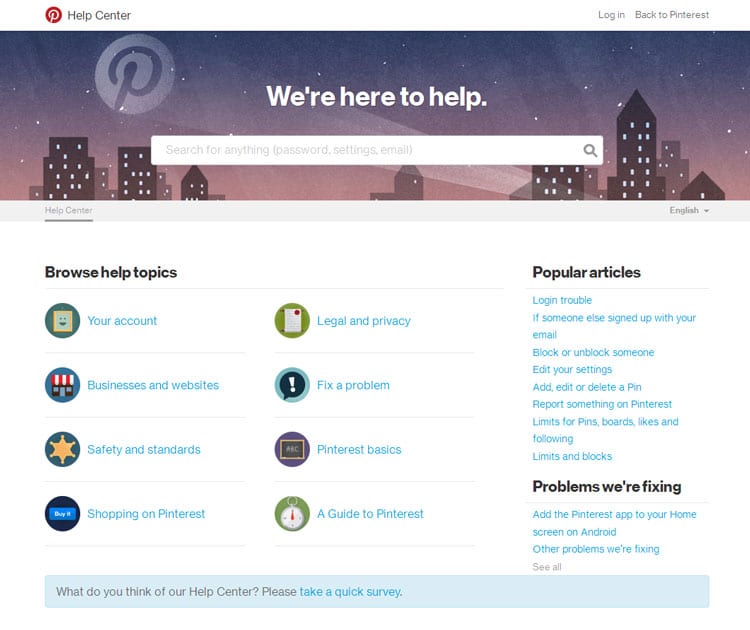Open the English language dropdown
Image resolution: width=750 pixels, height=630 pixels.
click(x=689, y=210)
